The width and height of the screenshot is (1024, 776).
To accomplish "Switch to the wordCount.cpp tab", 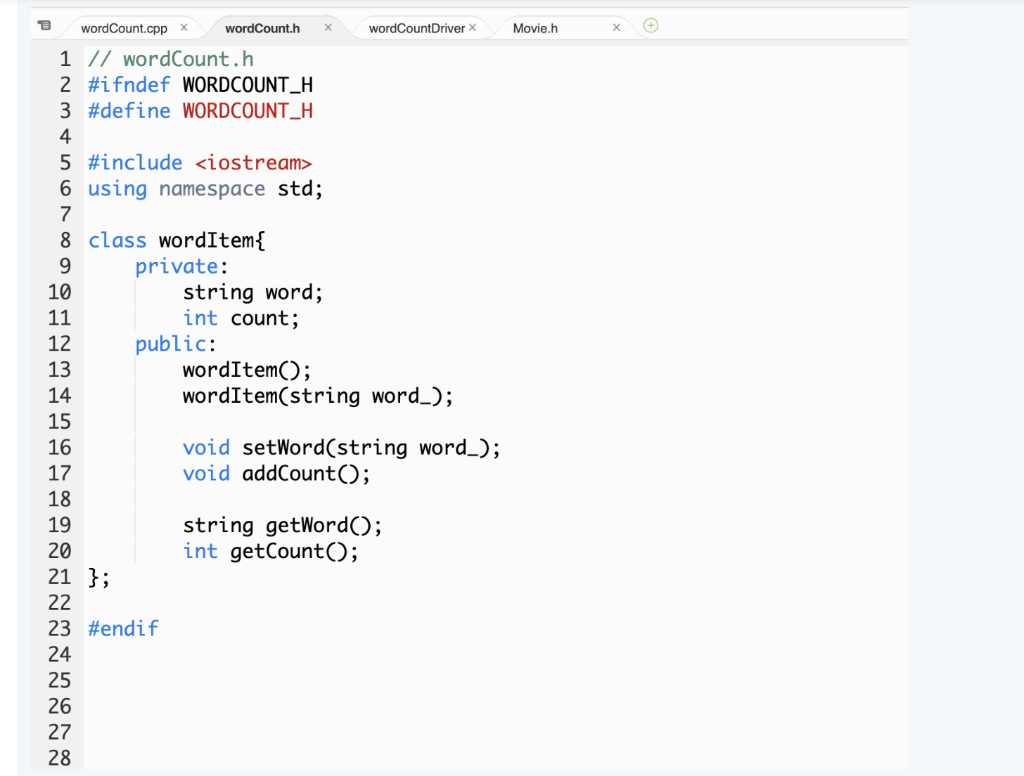I will coord(125,29).
